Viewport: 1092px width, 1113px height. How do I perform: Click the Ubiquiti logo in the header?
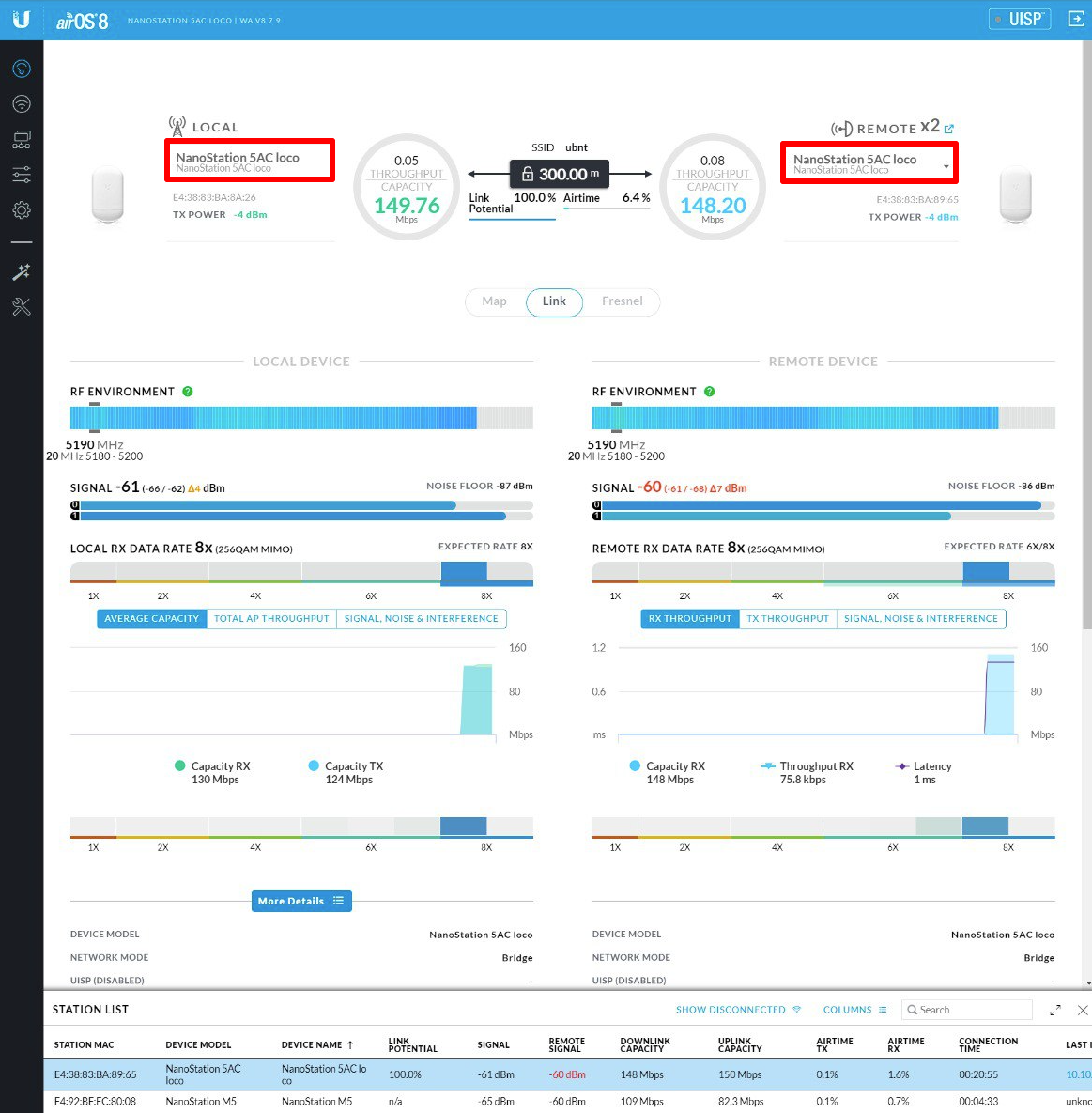point(22,19)
